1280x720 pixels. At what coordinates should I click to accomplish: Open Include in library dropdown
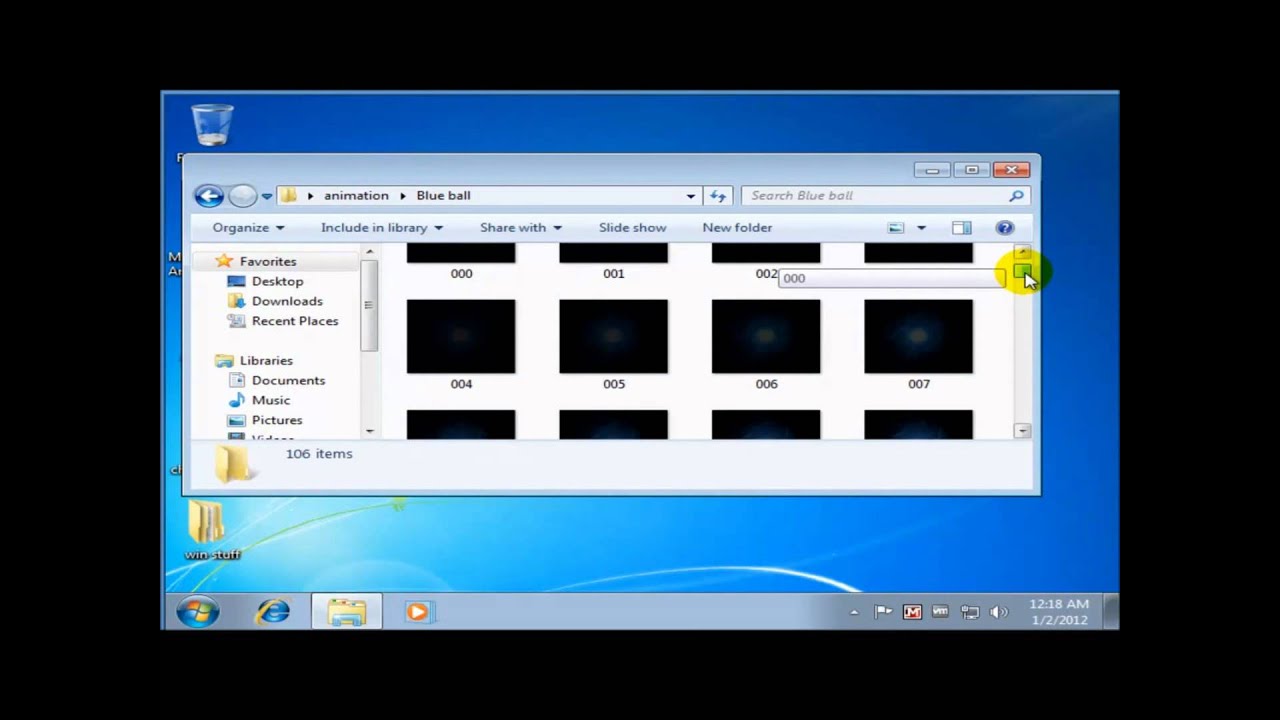[x=382, y=228]
